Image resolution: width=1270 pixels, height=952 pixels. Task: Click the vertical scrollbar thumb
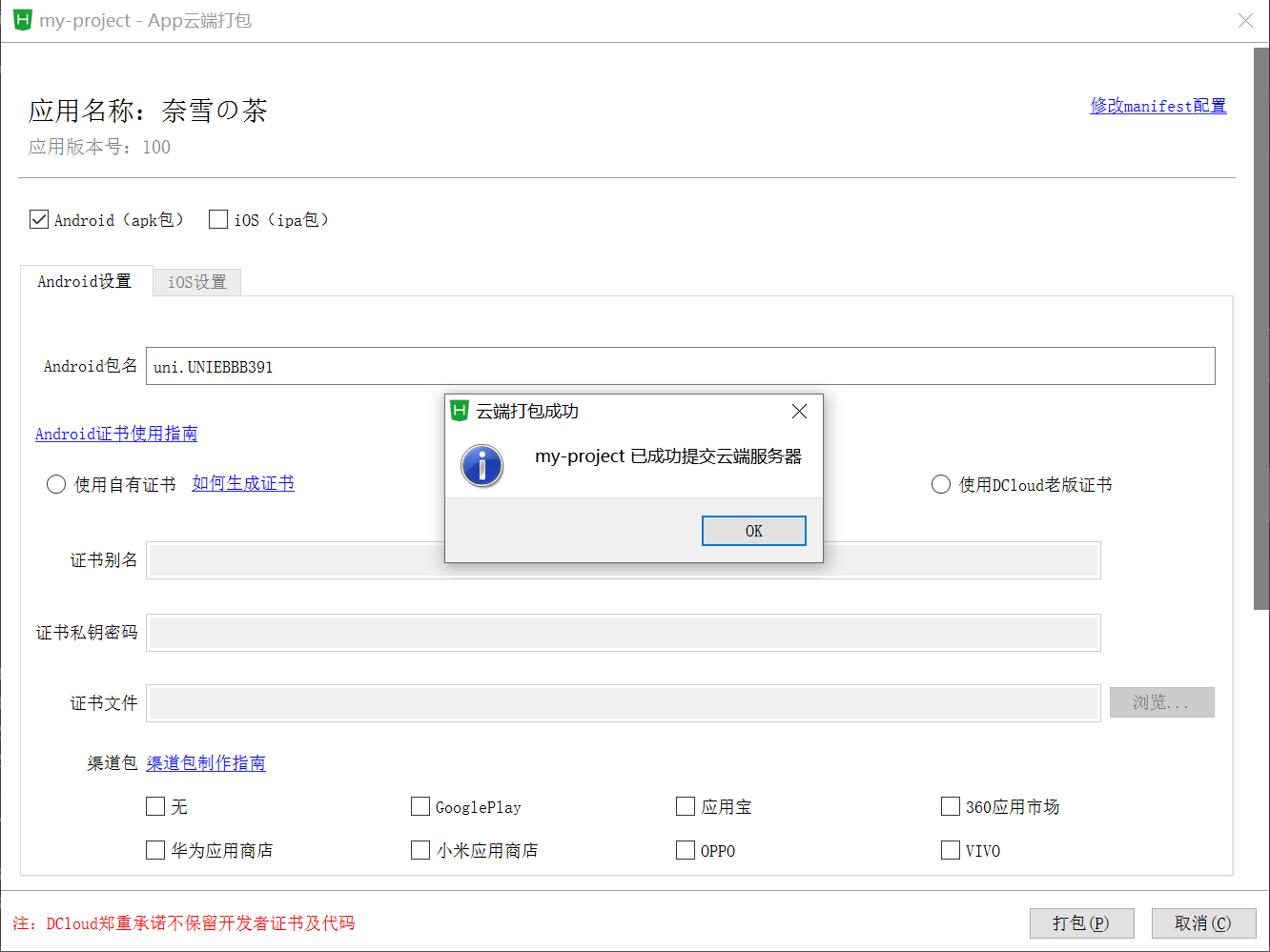[x=1261, y=329]
